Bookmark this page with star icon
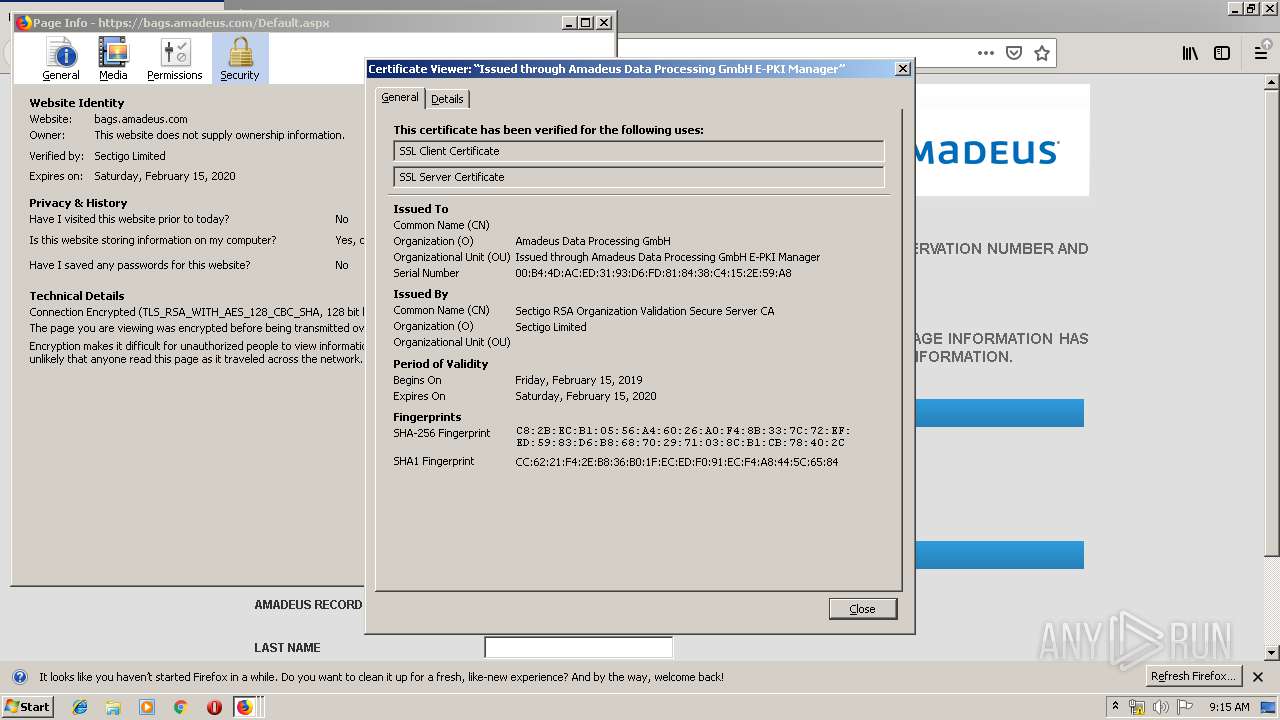The height and width of the screenshot is (720, 1280). pos(1042,53)
